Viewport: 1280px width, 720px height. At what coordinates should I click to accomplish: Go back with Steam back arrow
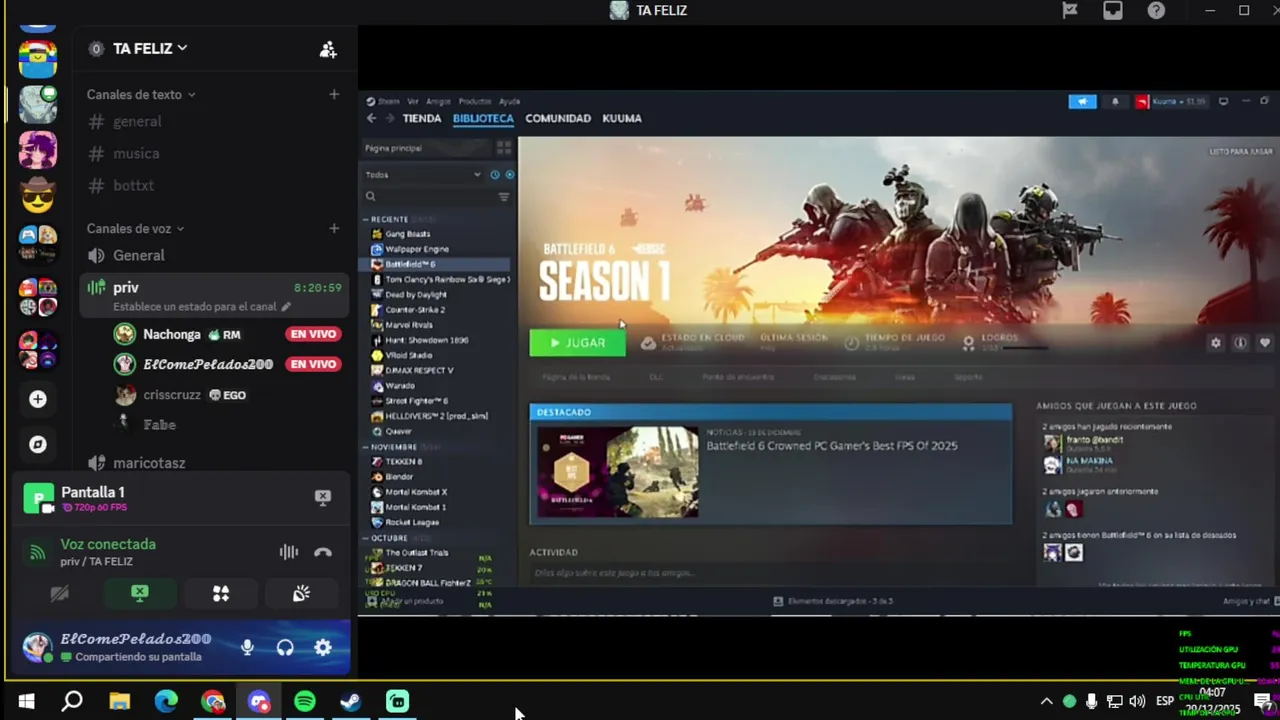[371, 118]
